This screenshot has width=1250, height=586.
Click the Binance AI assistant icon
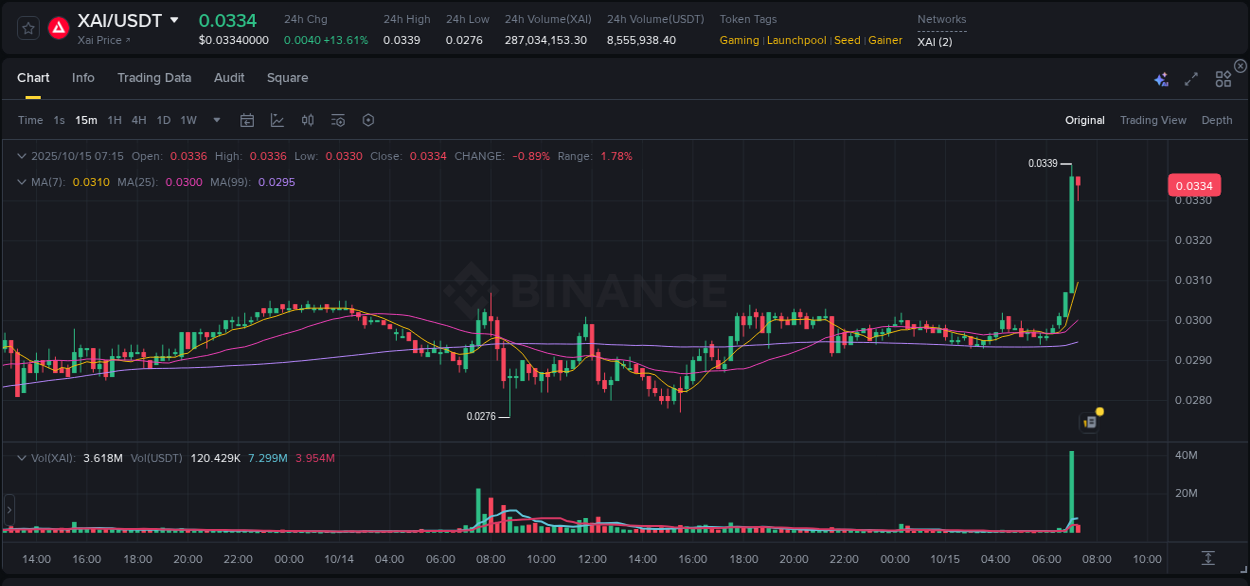(1160, 77)
